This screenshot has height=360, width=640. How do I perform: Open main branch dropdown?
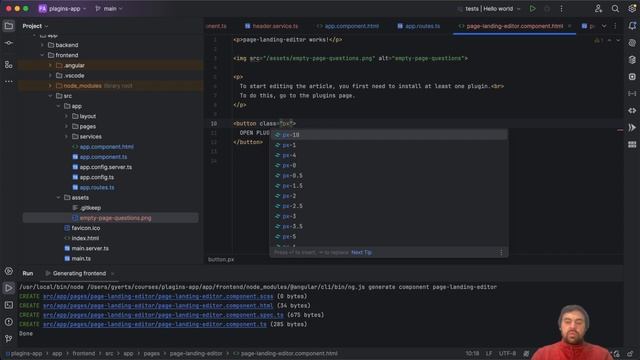coord(109,9)
